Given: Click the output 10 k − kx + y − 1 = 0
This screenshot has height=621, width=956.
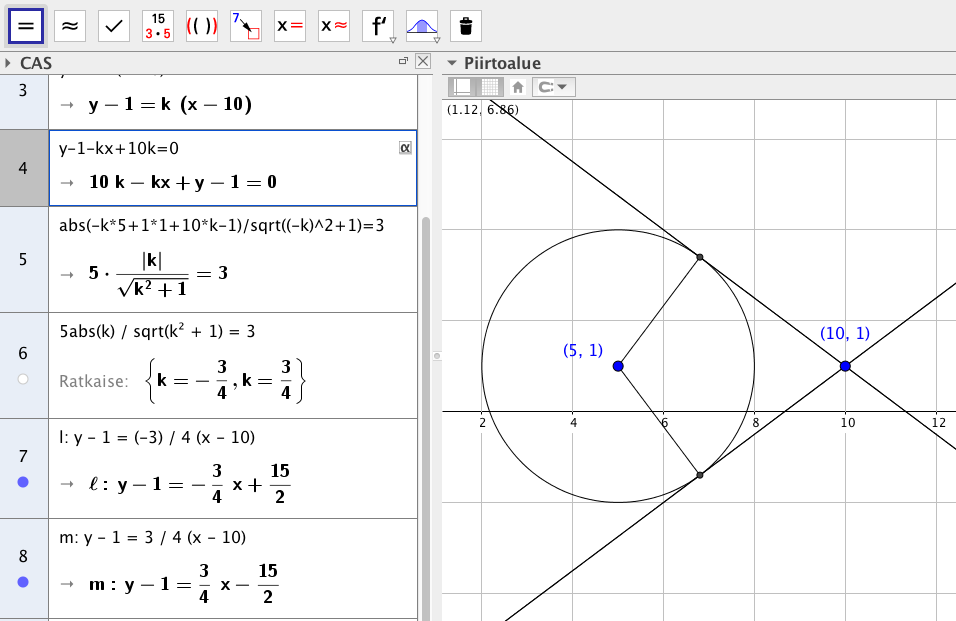Looking at the screenshot, I should pyautogui.click(x=183, y=182).
